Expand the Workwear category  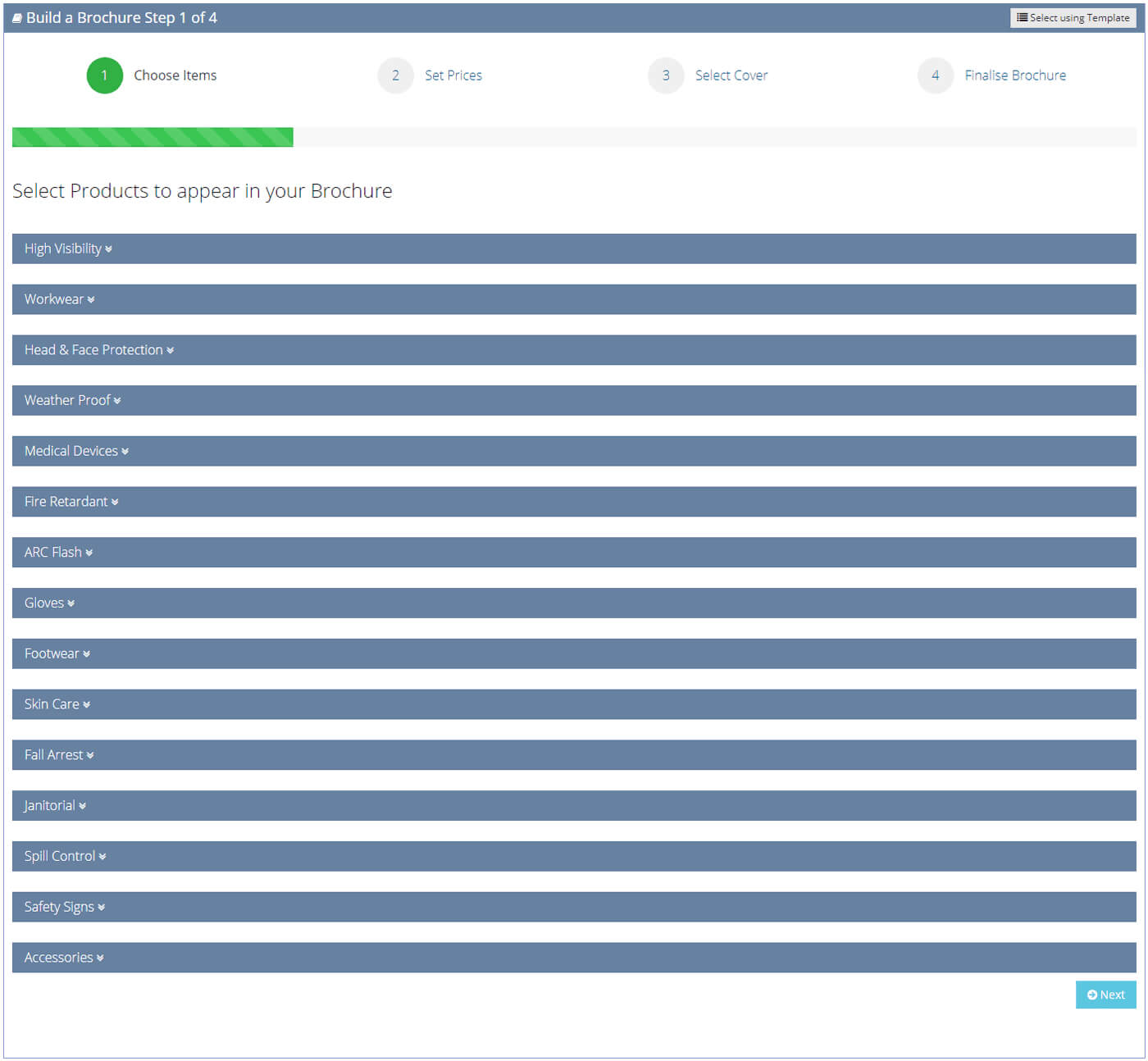click(x=574, y=299)
